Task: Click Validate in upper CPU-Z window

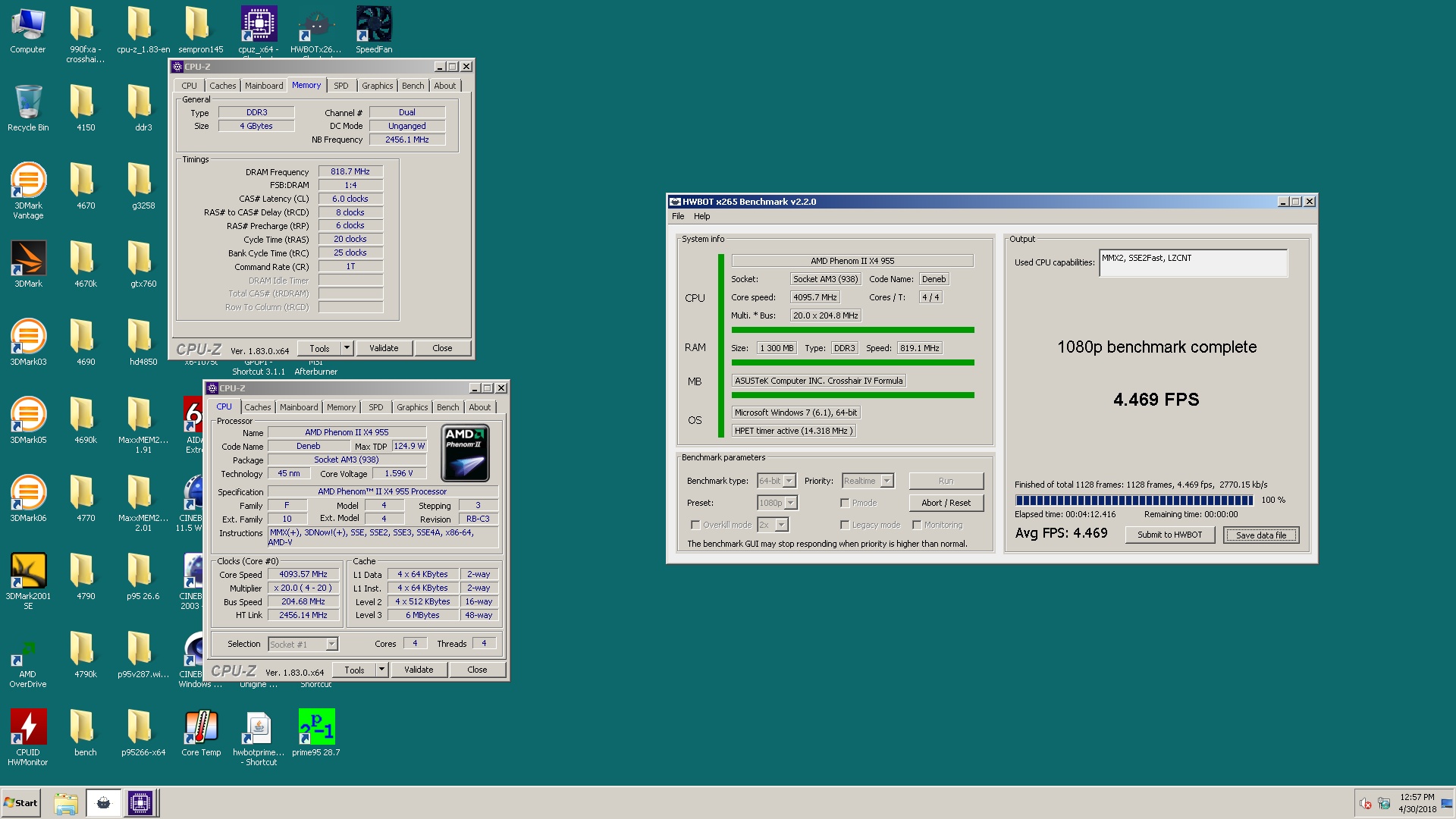Action: tap(384, 348)
